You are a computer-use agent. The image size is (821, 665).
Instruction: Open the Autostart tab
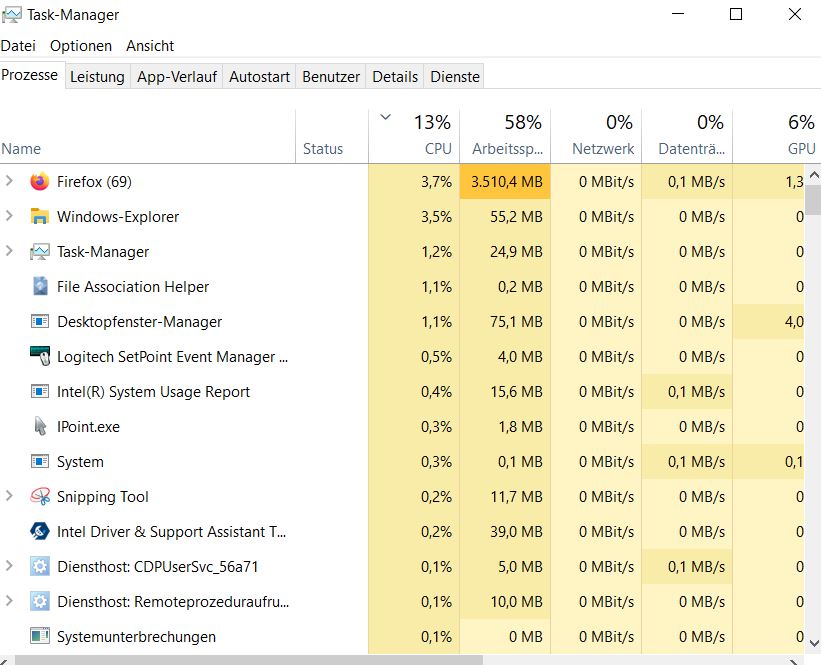(259, 77)
